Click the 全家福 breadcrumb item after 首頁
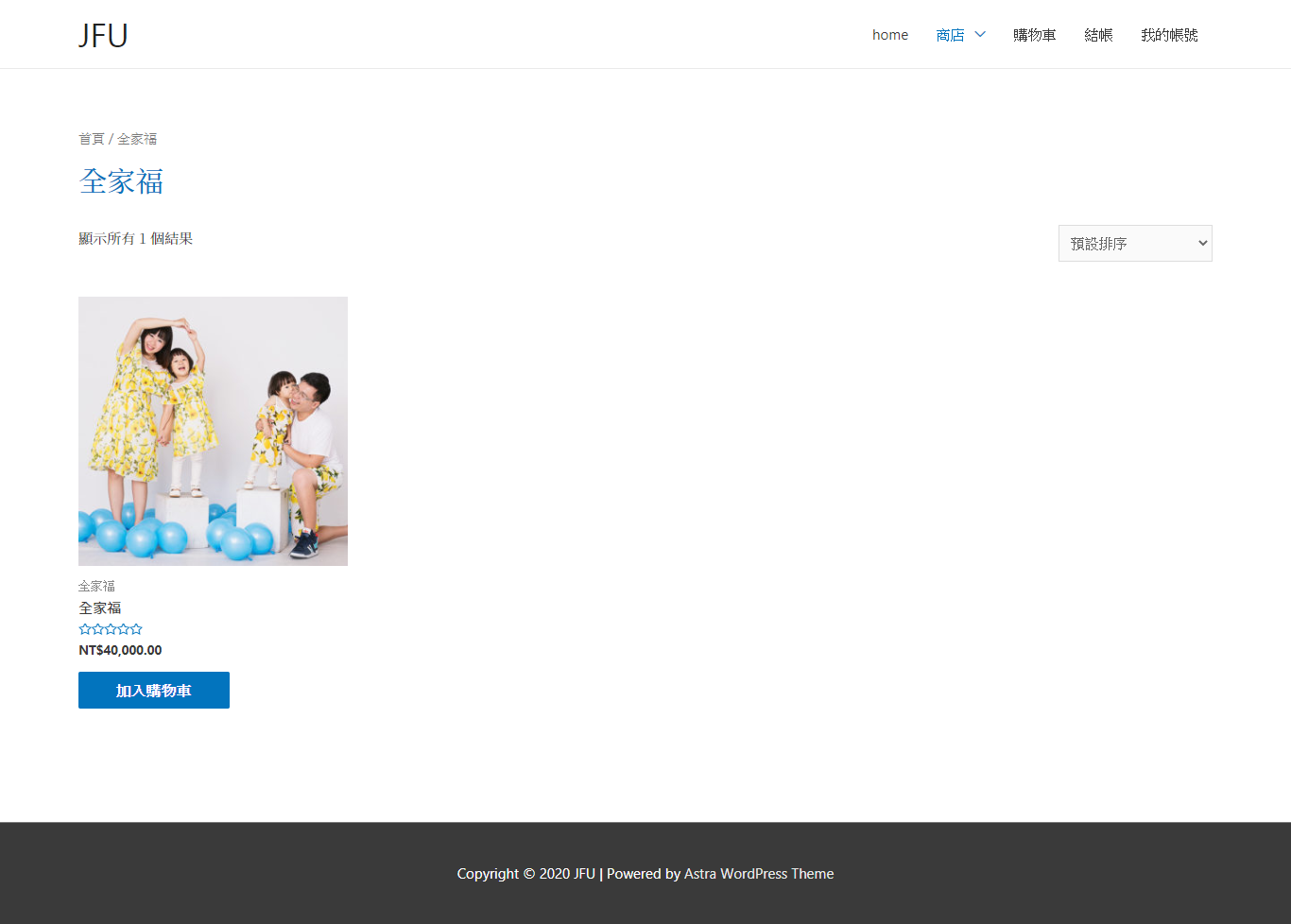The width and height of the screenshot is (1291, 924). 137,139
